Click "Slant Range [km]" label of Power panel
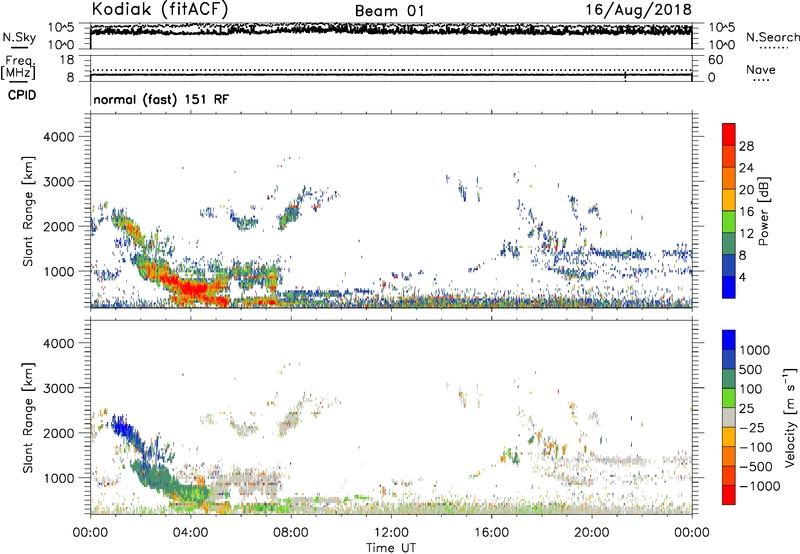800x554 pixels. coord(28,211)
